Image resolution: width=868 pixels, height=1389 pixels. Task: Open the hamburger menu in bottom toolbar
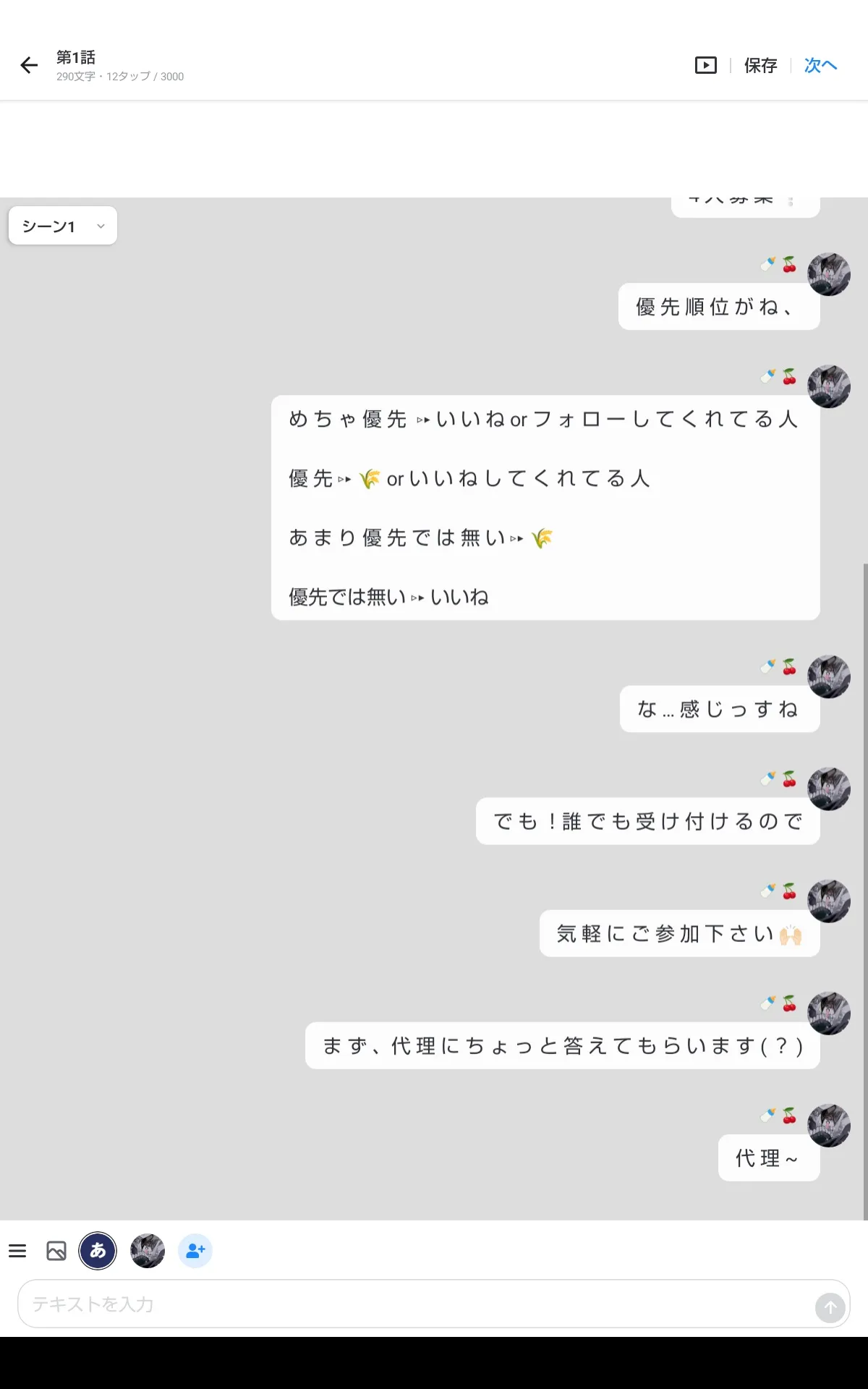click(17, 1251)
